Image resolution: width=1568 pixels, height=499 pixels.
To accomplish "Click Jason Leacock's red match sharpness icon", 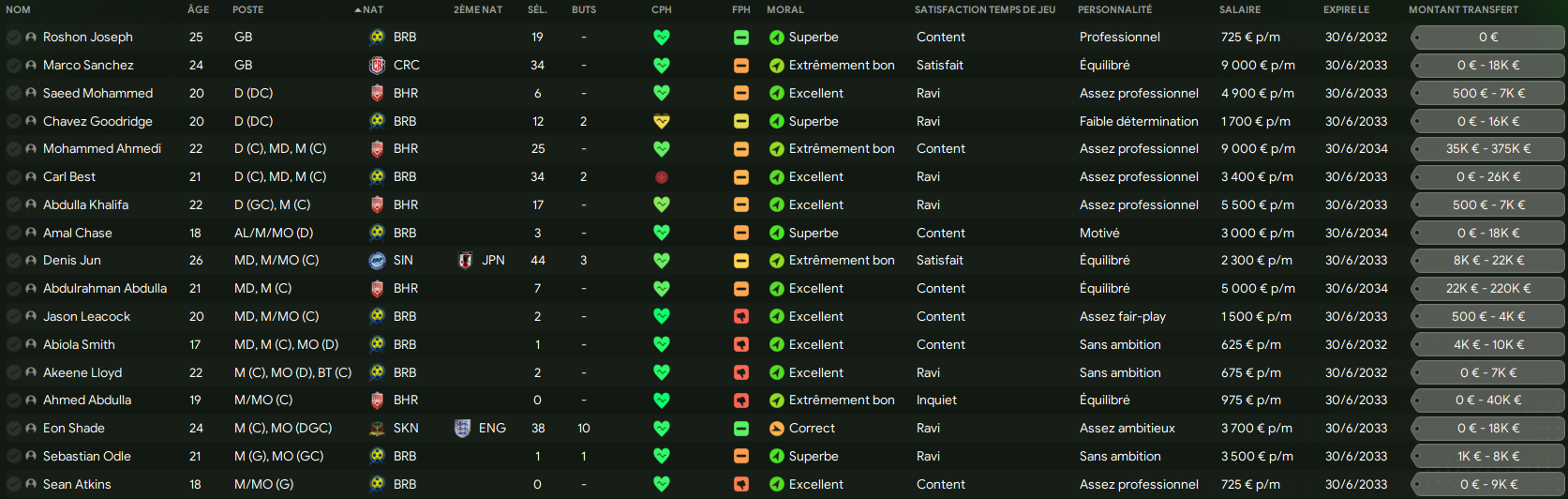I will pyautogui.click(x=741, y=316).
